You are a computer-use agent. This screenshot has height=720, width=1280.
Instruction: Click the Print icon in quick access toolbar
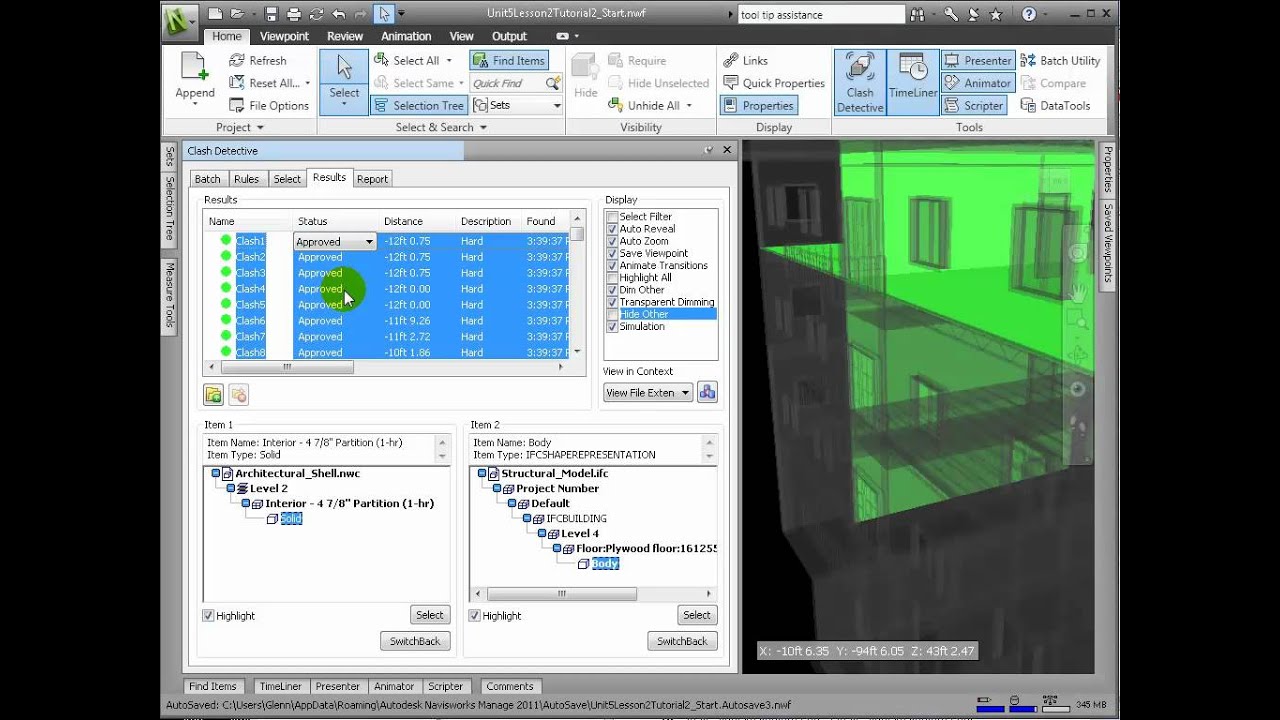click(x=294, y=14)
